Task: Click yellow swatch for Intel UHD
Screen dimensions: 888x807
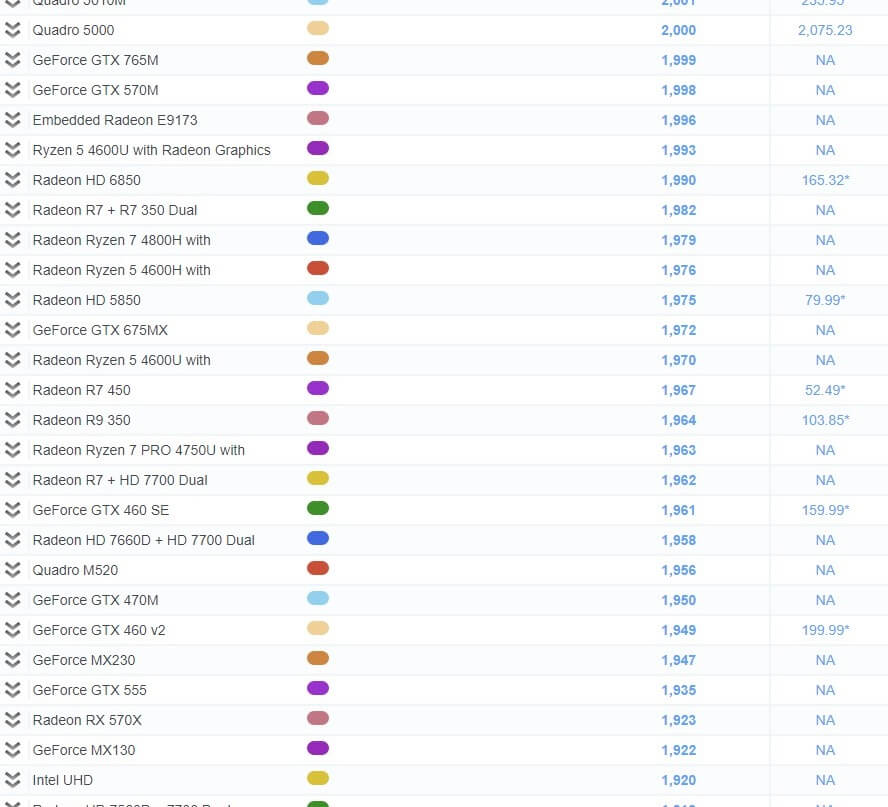Action: point(318,779)
